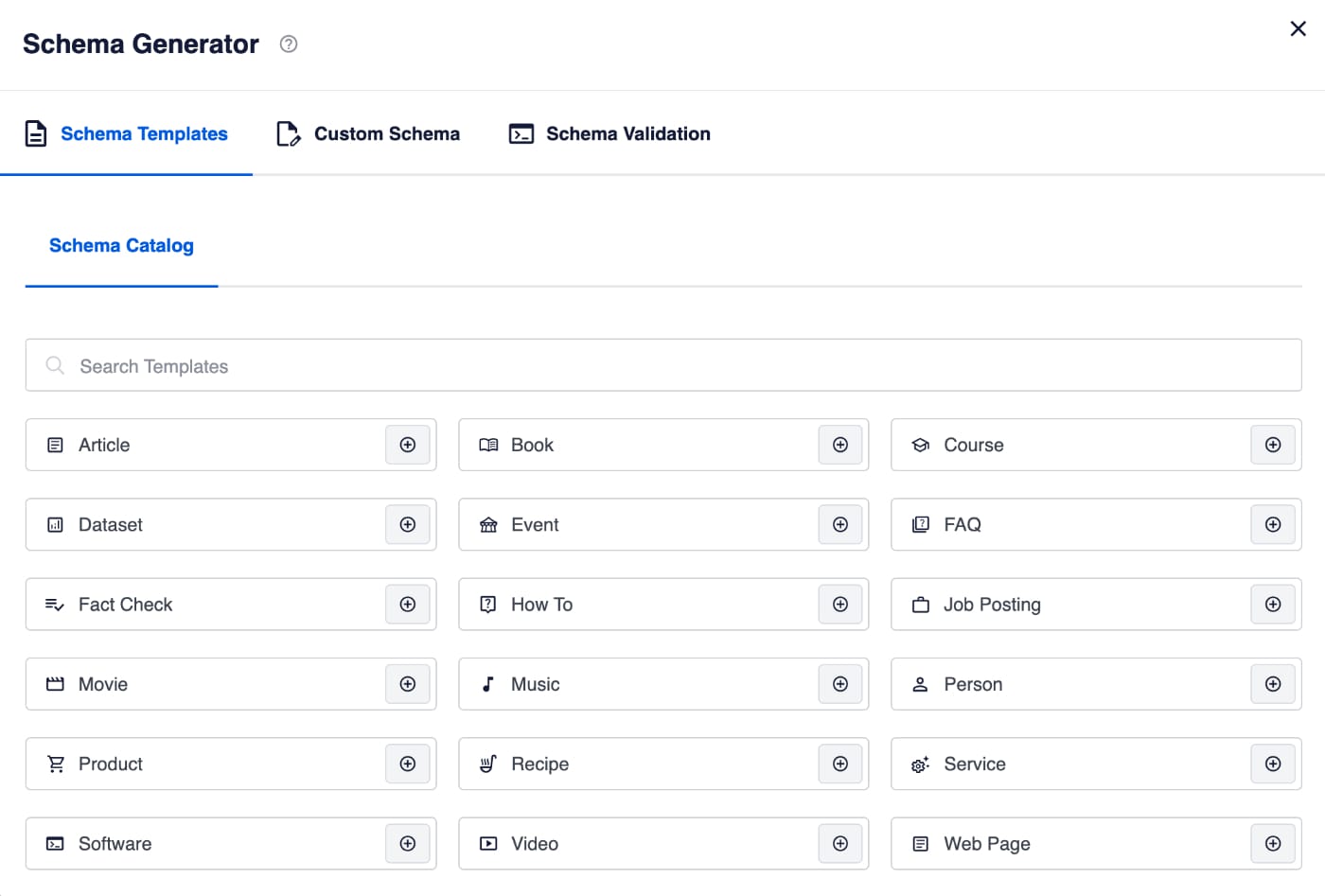
Task: Click the plus icon beside Recipe
Action: (840, 764)
